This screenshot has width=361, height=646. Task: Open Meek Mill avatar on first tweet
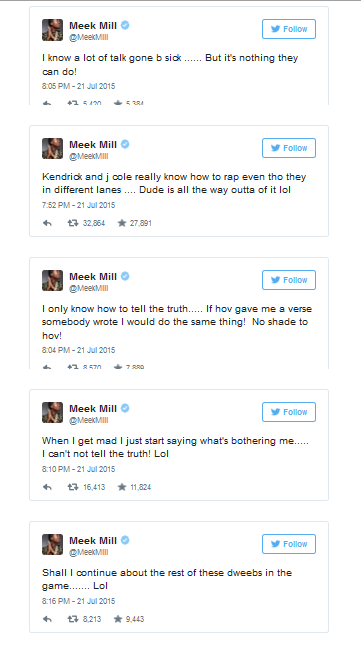52,30
